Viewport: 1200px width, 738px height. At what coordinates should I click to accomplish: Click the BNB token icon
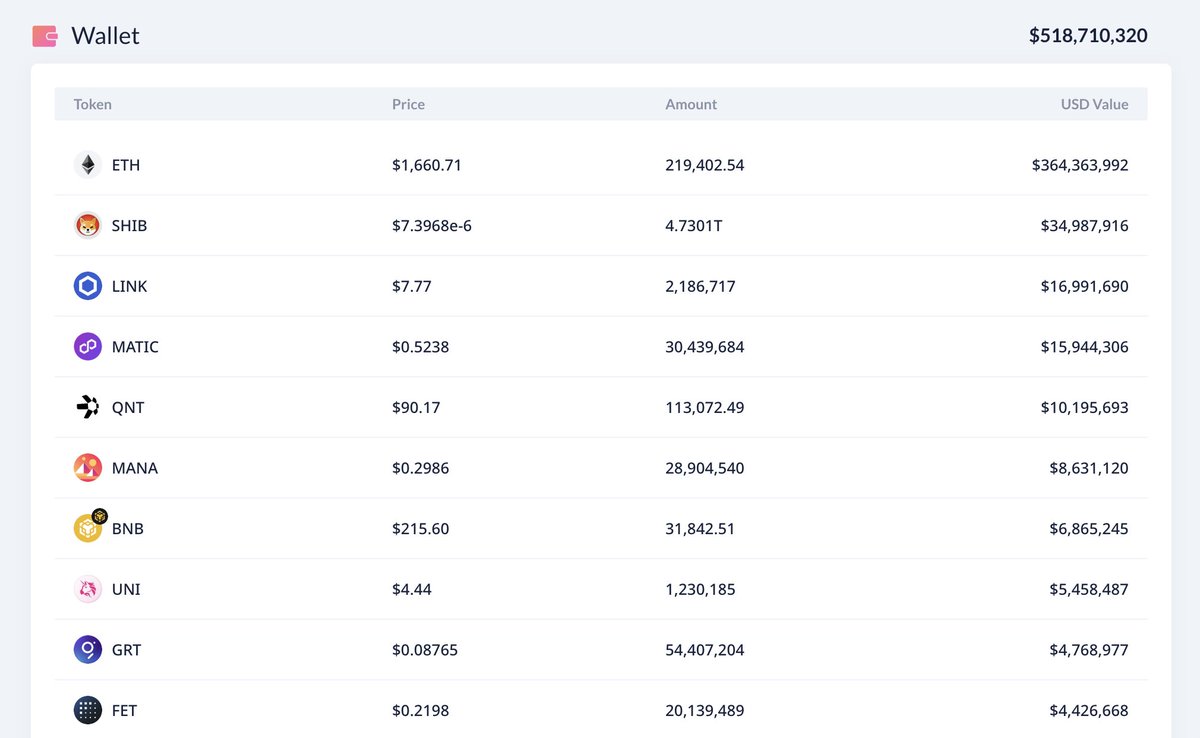point(90,526)
